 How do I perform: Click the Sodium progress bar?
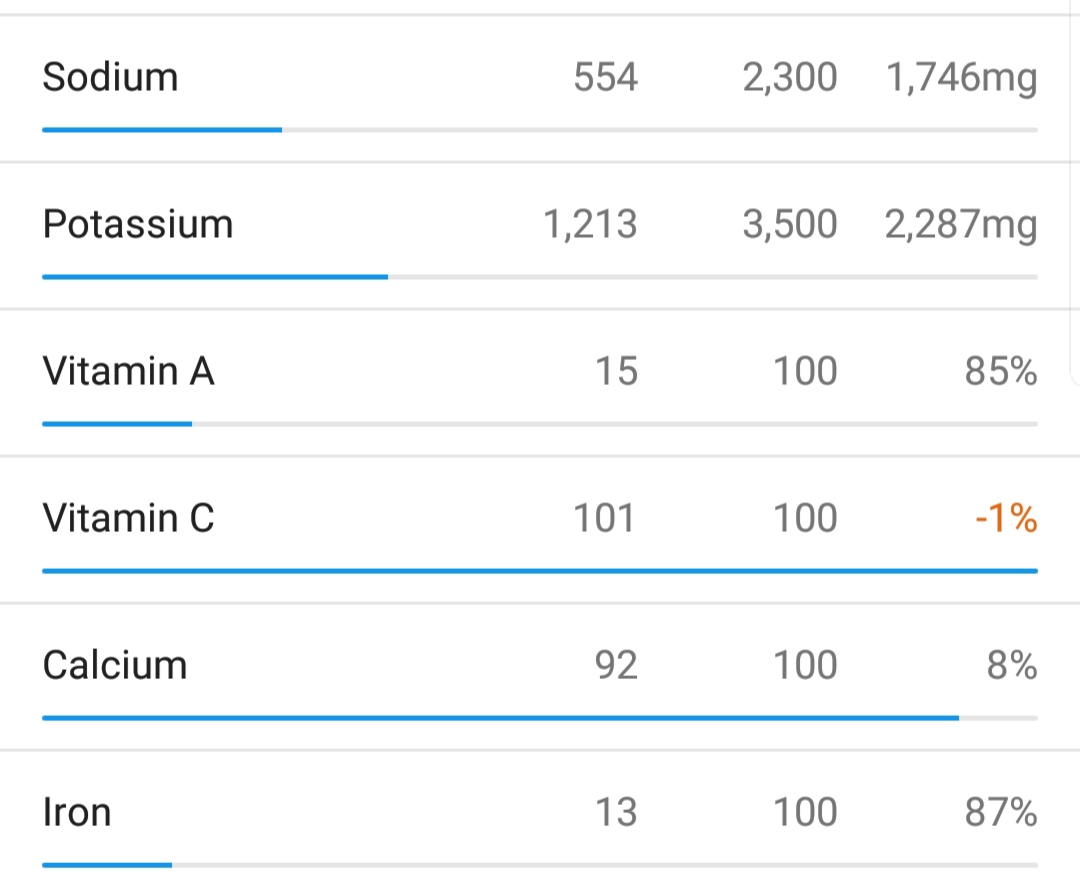pyautogui.click(x=539, y=130)
